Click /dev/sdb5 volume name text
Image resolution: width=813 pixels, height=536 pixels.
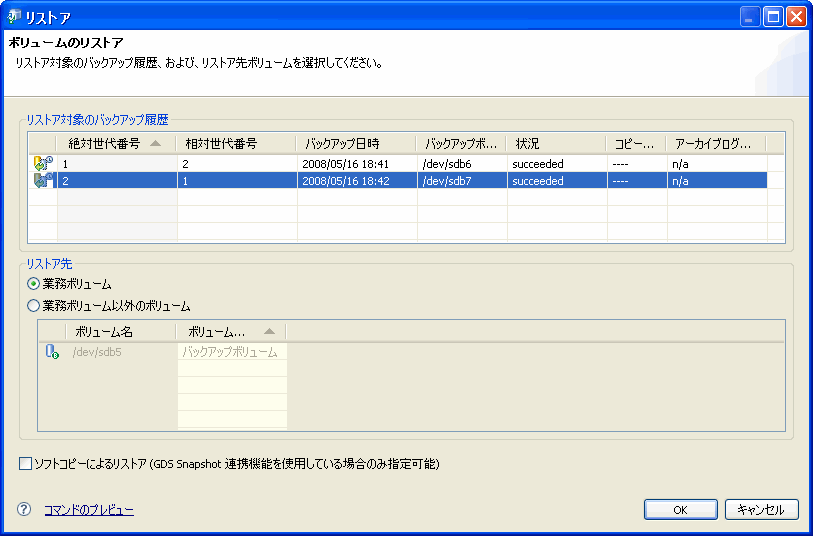point(97,352)
